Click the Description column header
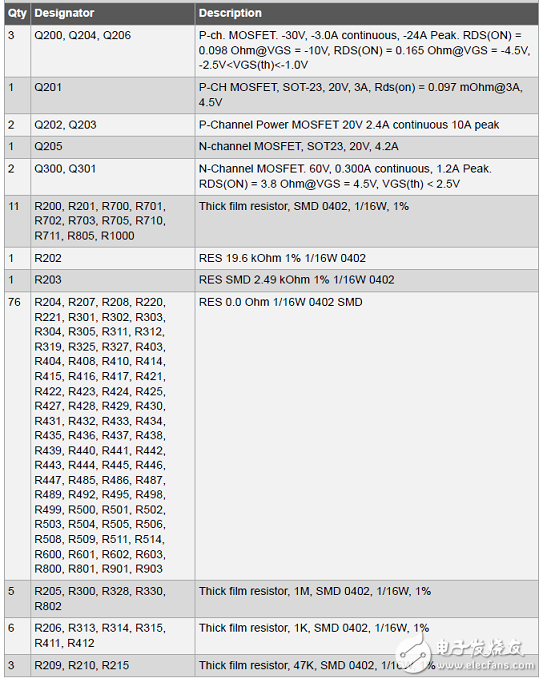Image resolution: width=543 pixels, height=682 pixels. (x=366, y=13)
